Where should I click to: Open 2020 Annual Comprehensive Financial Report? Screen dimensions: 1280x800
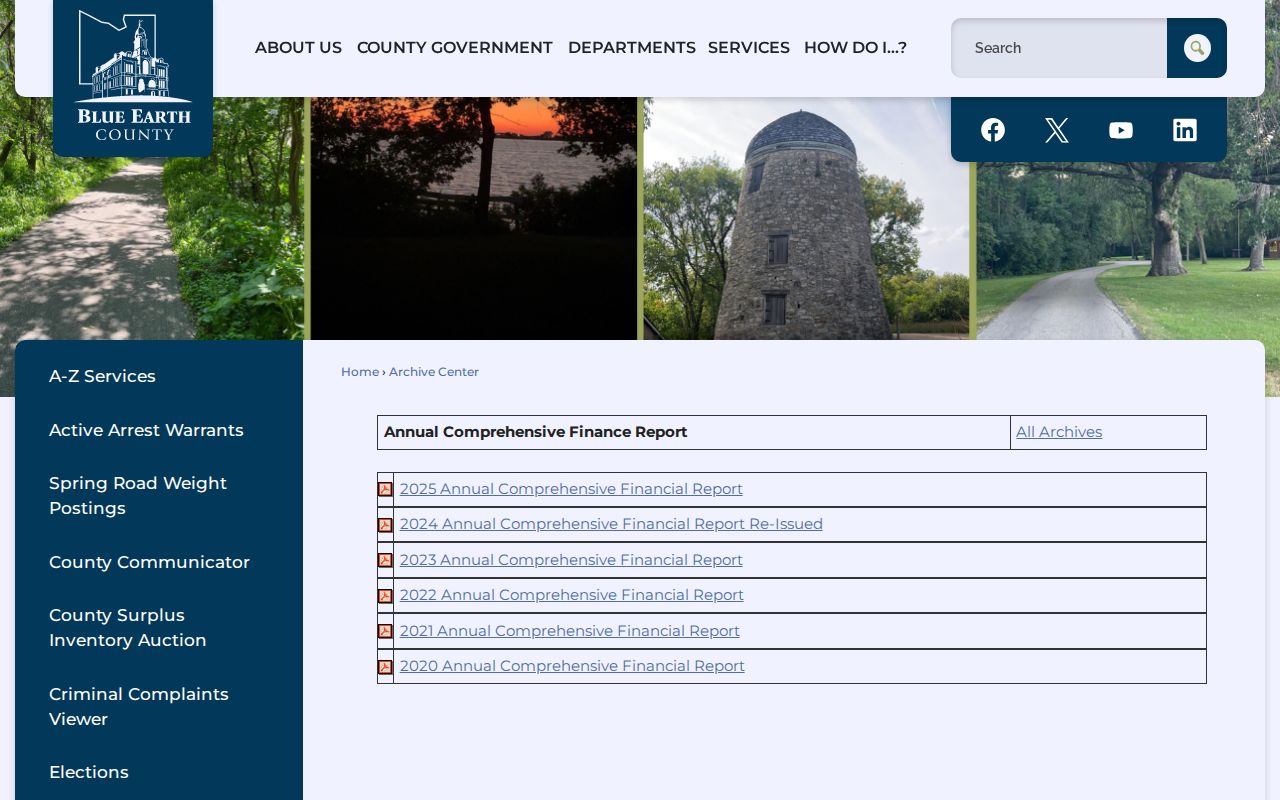572,666
